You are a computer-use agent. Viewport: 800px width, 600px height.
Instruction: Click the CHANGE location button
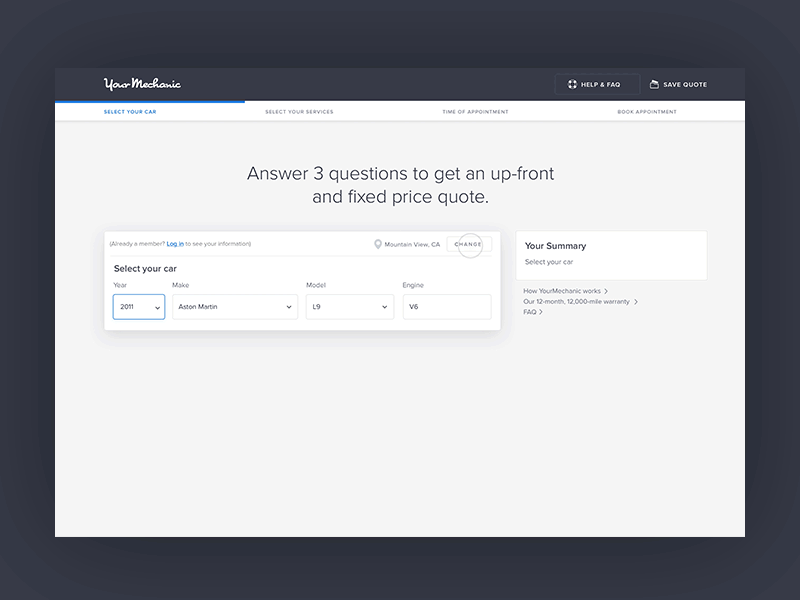pyautogui.click(x=468, y=244)
